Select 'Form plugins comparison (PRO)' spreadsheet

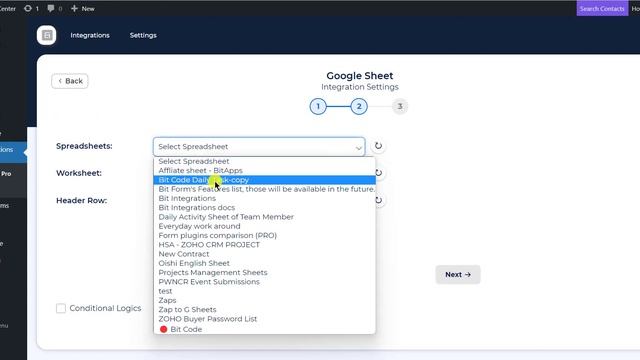(264, 236)
